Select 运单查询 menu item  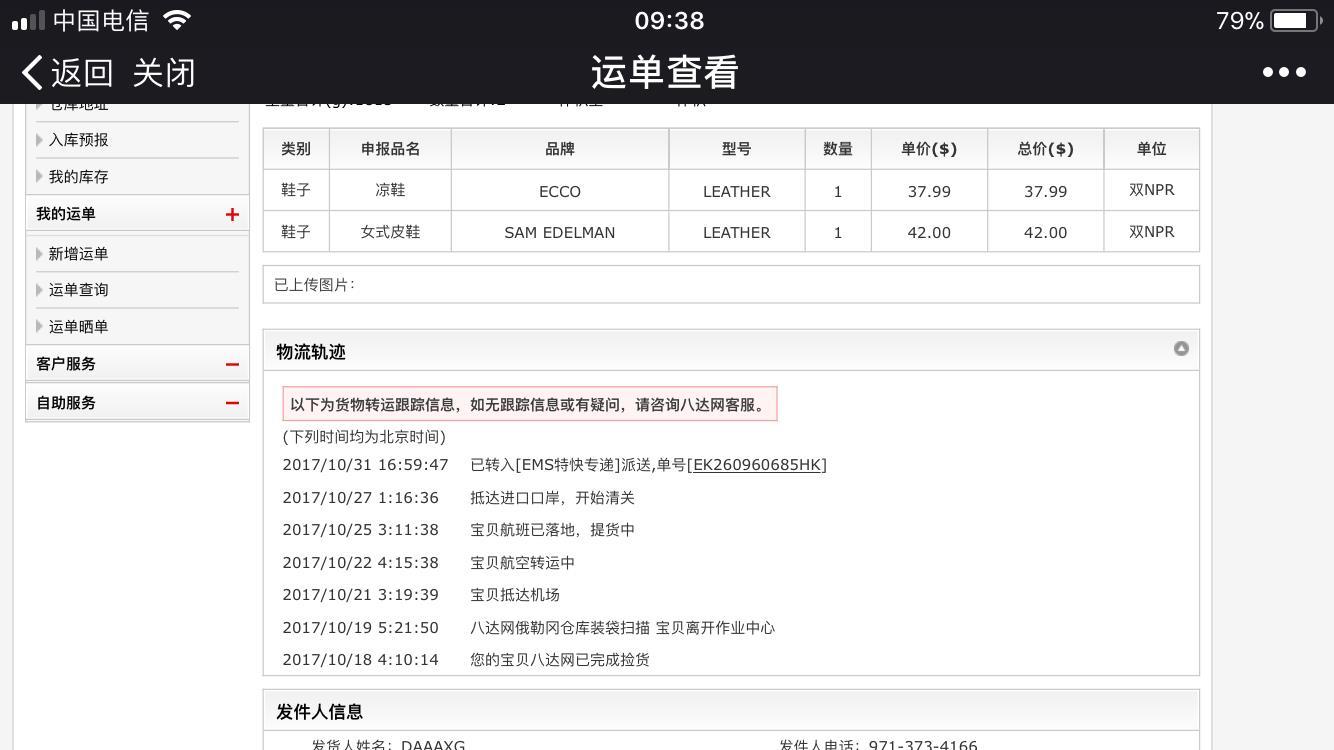[78, 290]
